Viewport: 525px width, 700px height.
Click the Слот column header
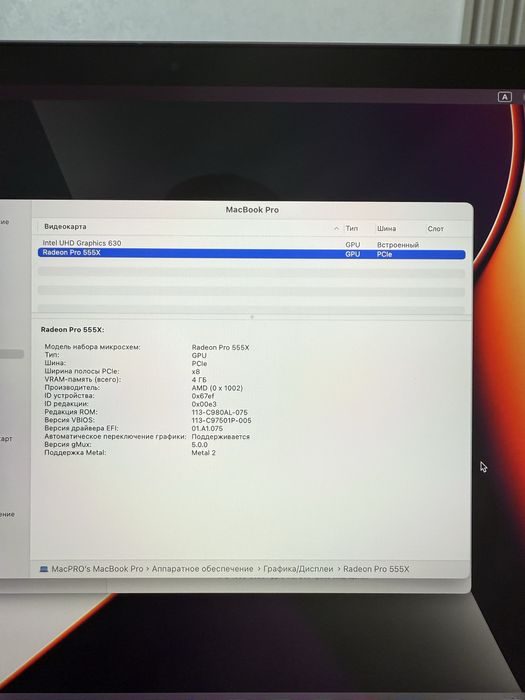(436, 229)
